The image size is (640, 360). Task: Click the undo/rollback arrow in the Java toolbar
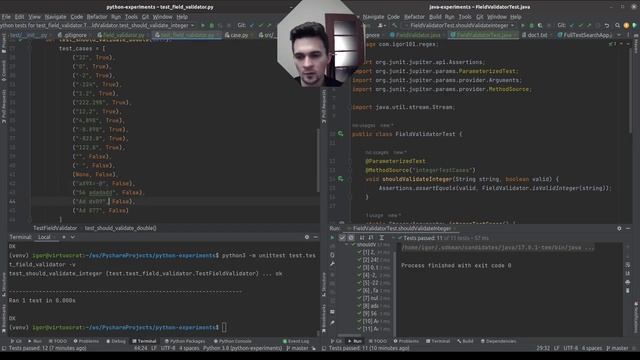607,25
